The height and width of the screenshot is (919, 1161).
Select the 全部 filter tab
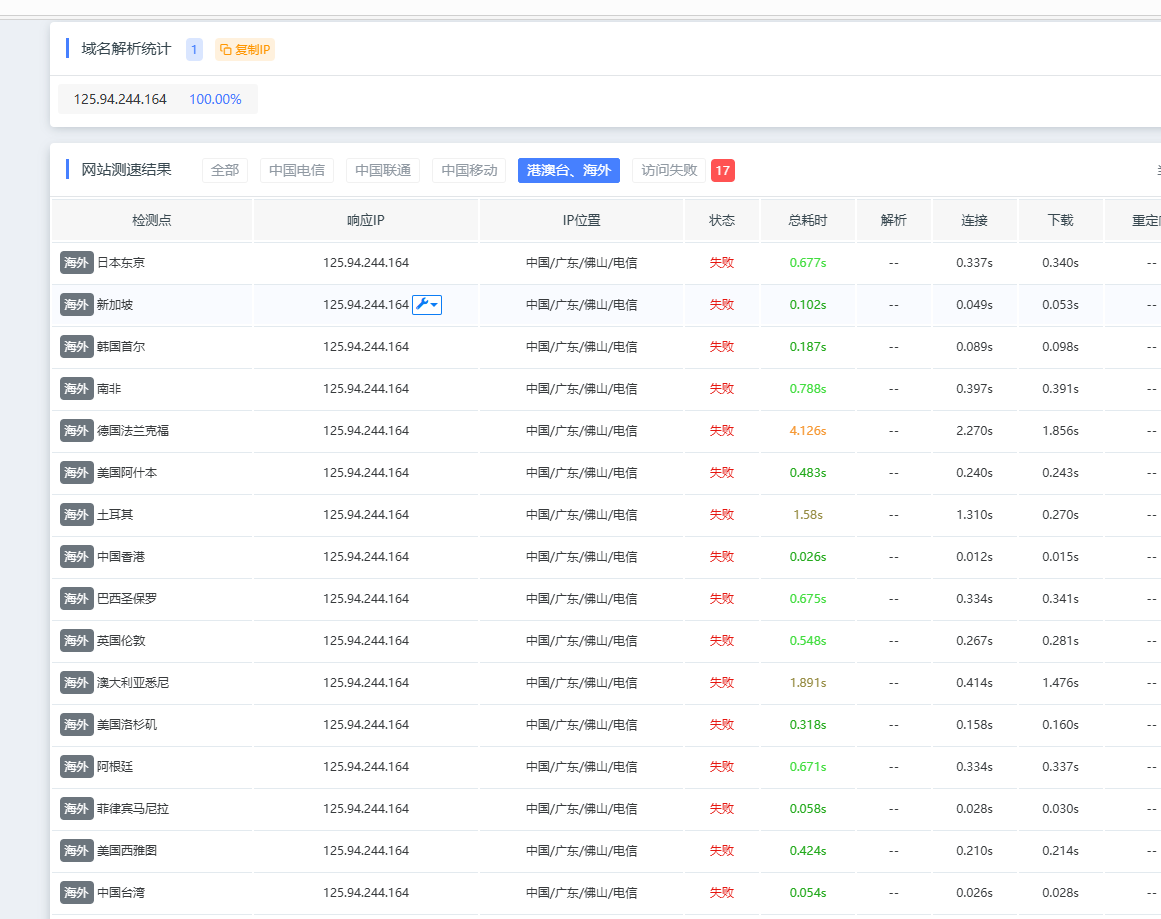[225, 170]
